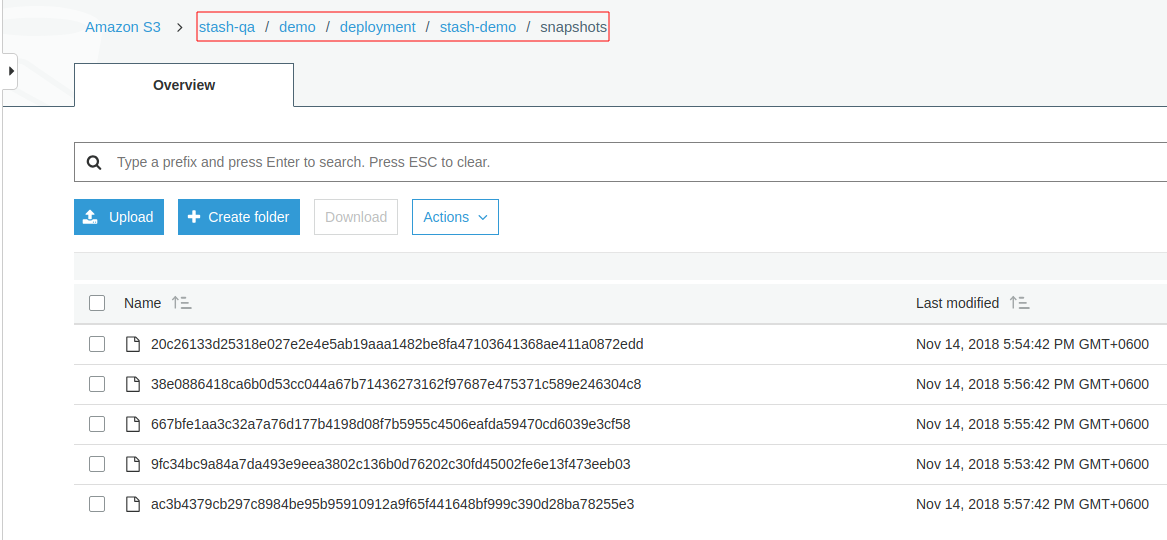
Task: Click the Last modified column header label
Action: point(957,303)
